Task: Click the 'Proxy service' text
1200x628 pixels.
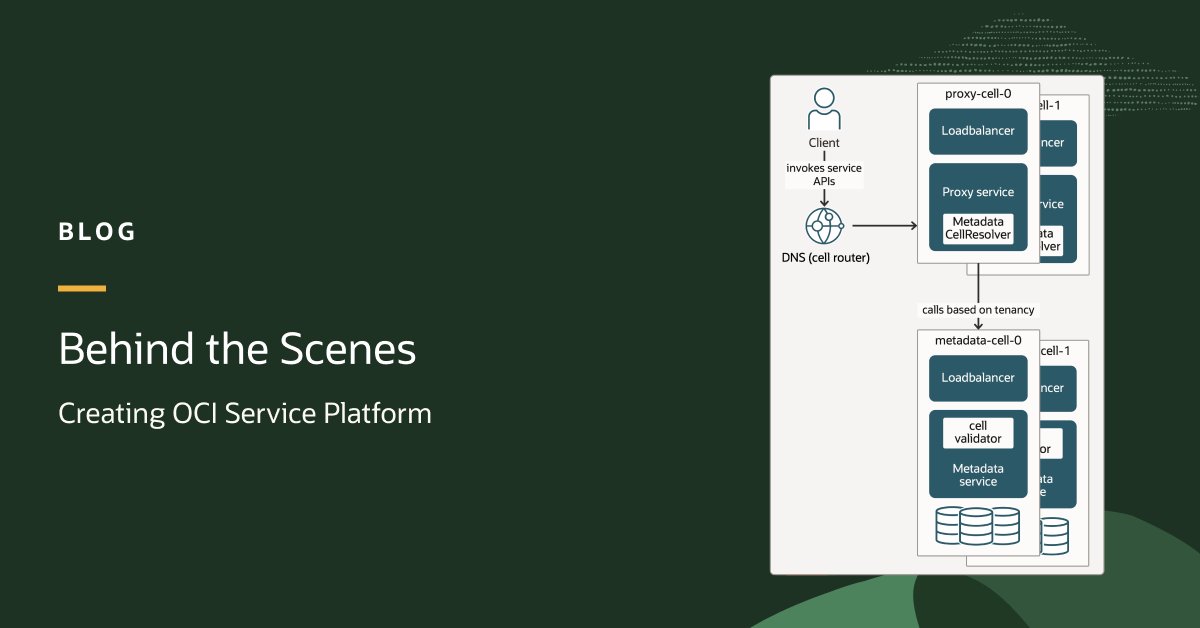Action: coord(978,192)
